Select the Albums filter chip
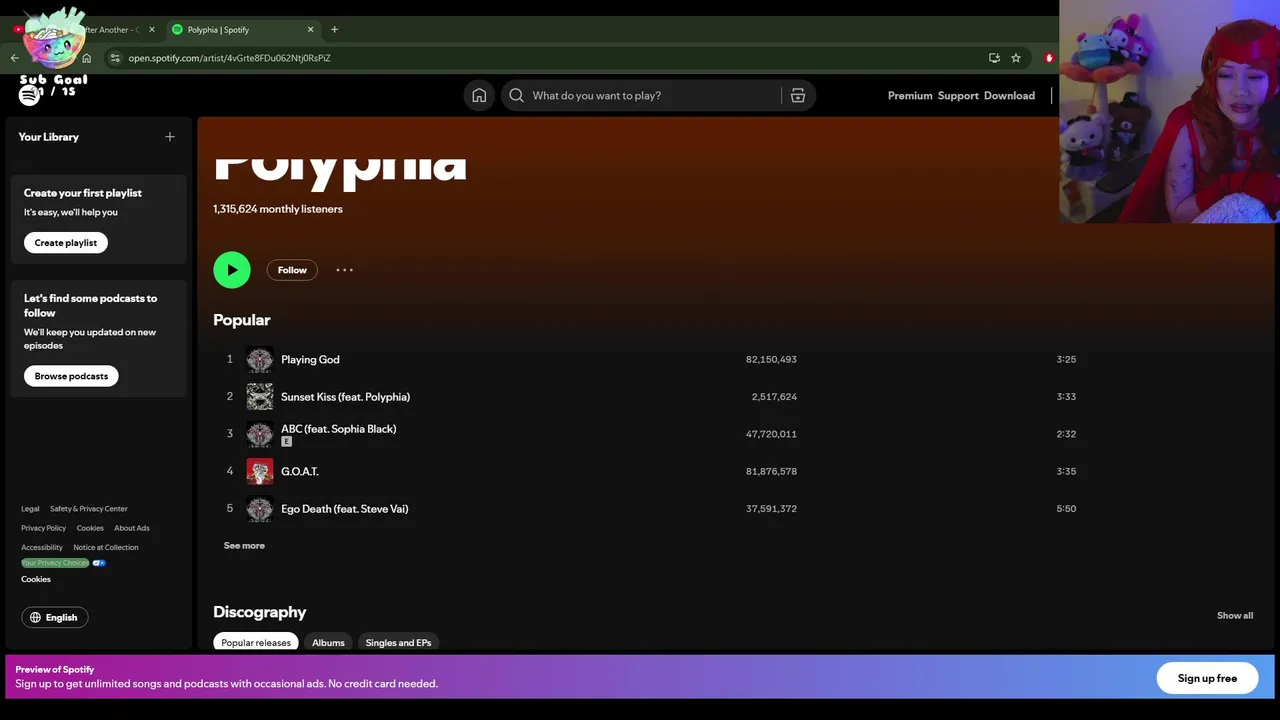Screen dimensions: 1280x720 (x=328, y=642)
